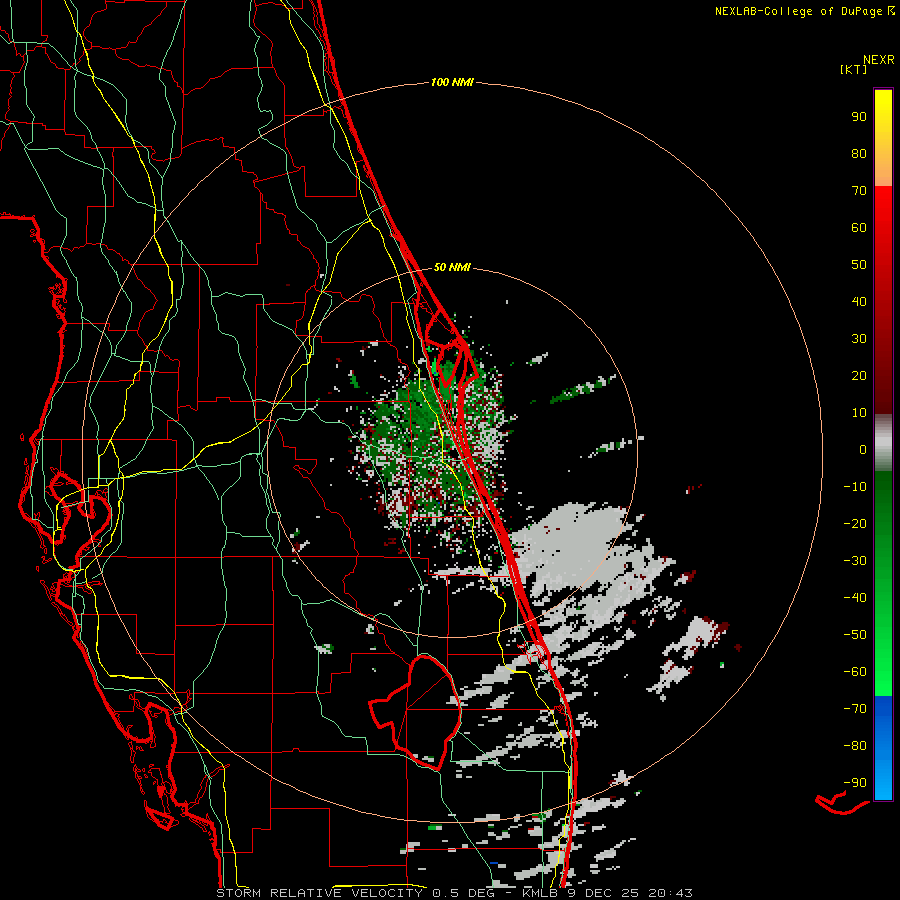
Task: Click the "-30" scale value
Action: [x=855, y=561]
